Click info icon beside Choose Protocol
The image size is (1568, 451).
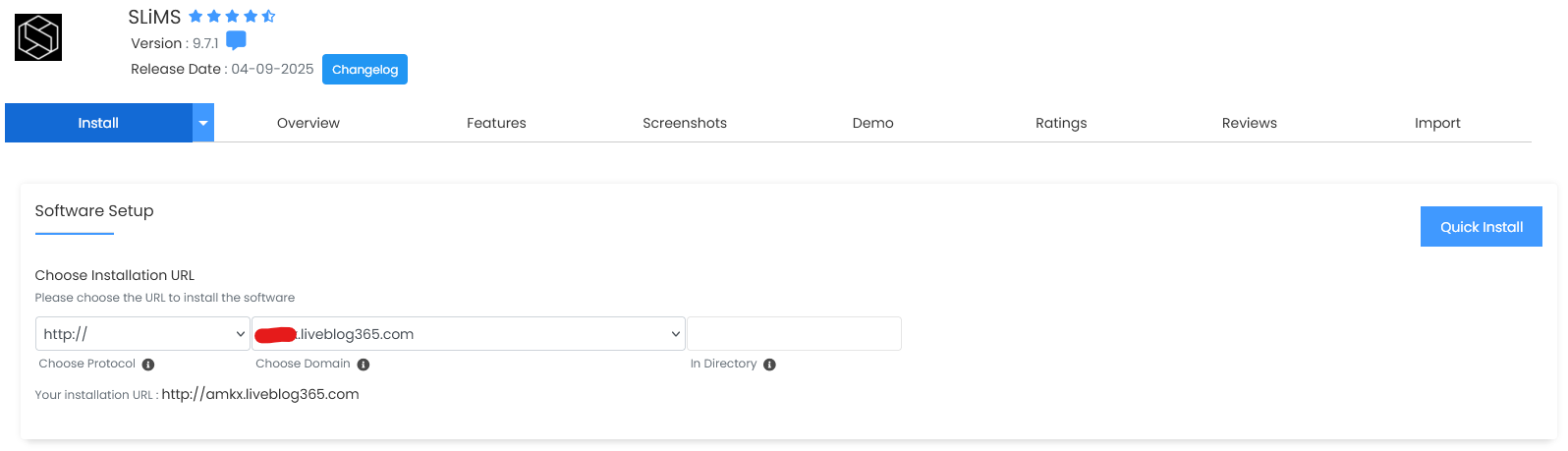[x=148, y=365]
